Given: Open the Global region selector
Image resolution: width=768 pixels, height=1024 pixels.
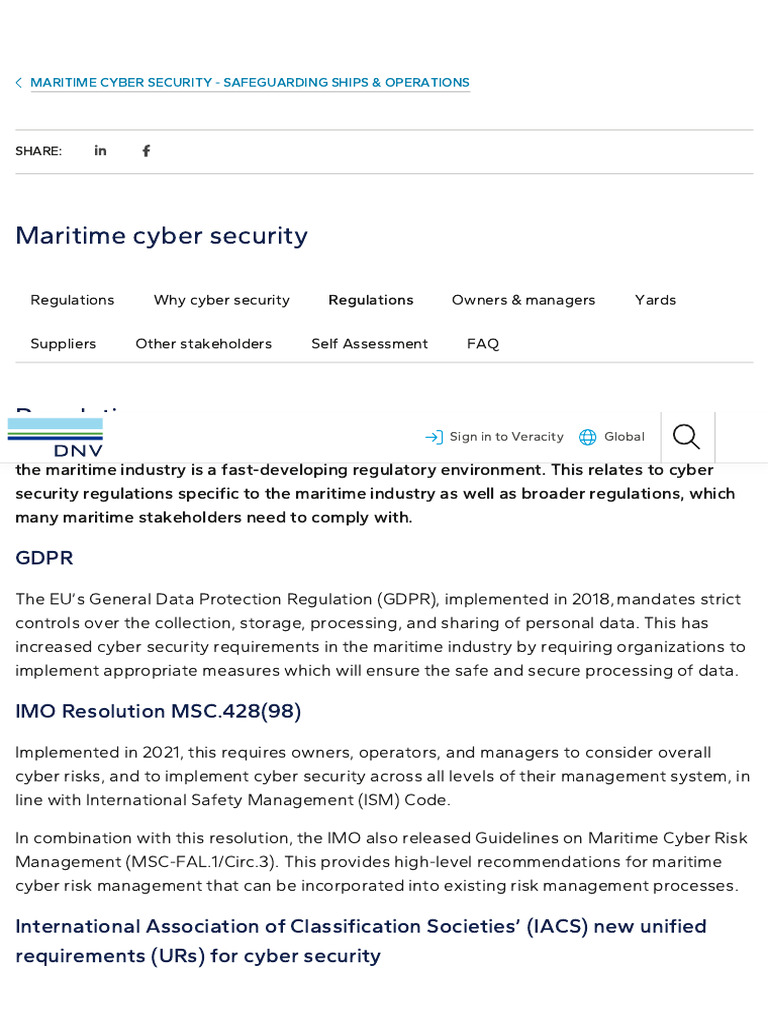Looking at the screenshot, I should click(624, 437).
